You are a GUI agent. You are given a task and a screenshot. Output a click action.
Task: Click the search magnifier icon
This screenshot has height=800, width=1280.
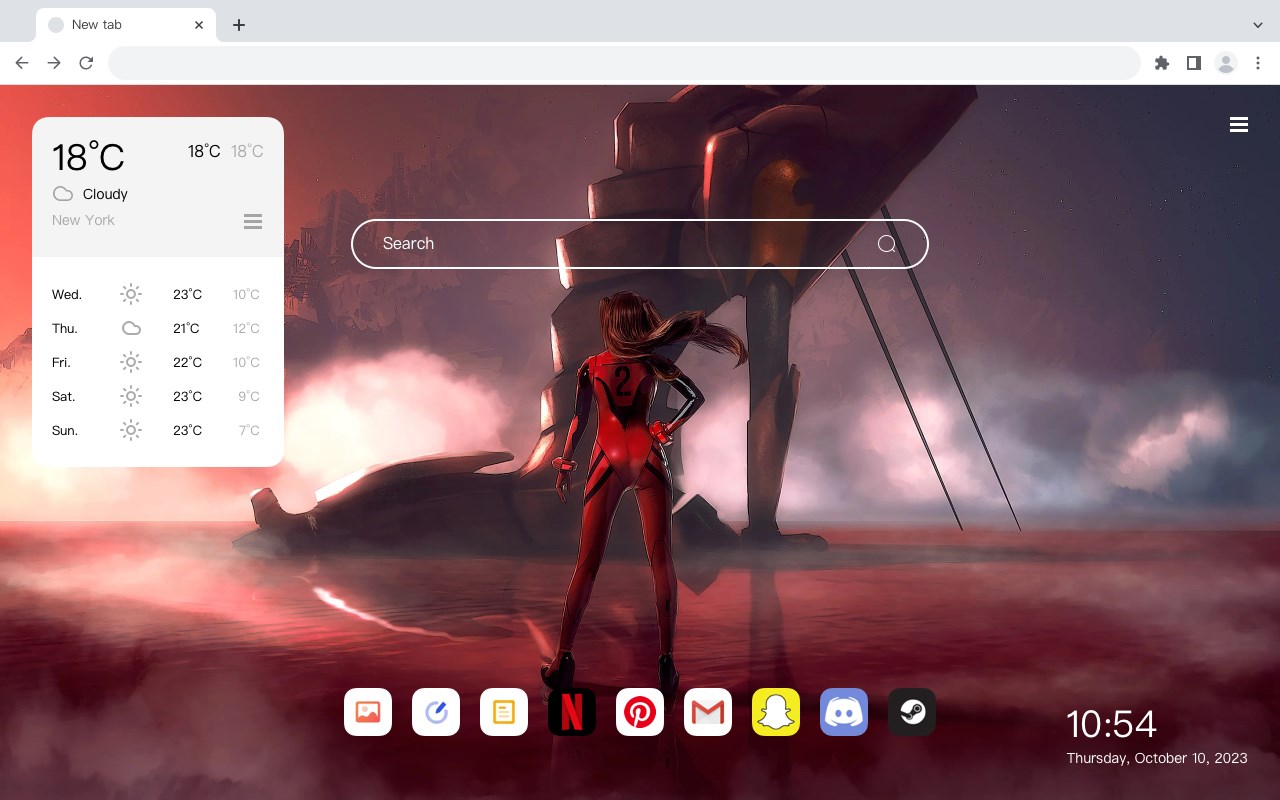[x=886, y=244]
